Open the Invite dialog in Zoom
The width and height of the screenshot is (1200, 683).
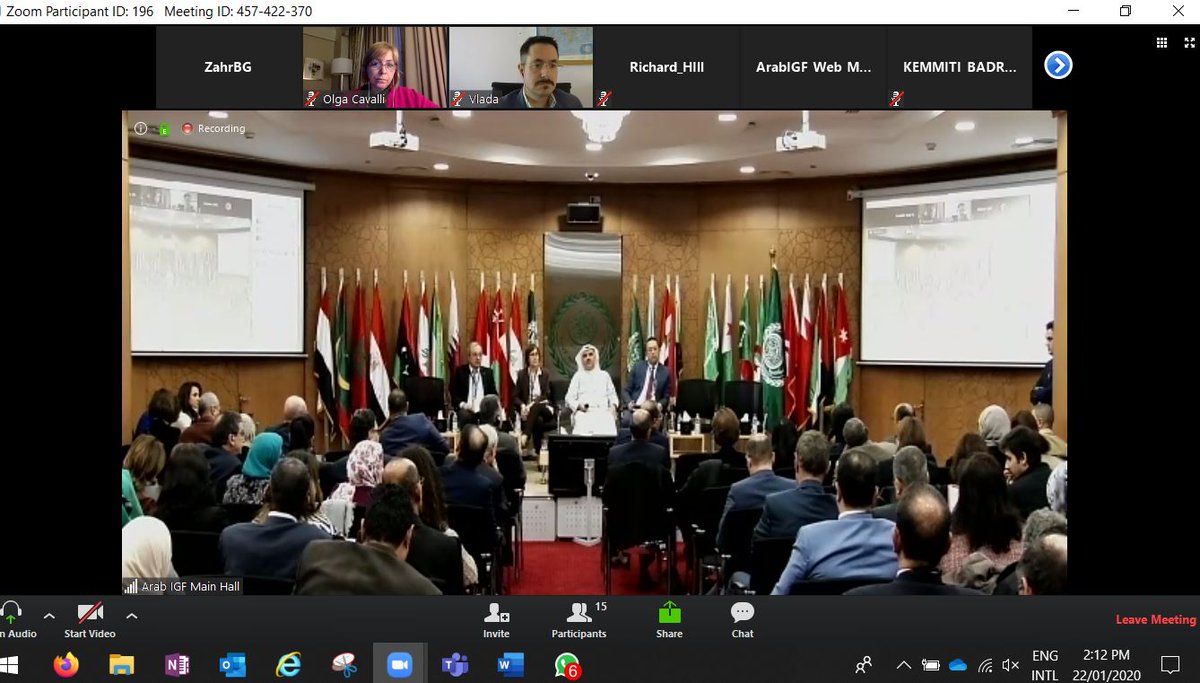pyautogui.click(x=497, y=615)
